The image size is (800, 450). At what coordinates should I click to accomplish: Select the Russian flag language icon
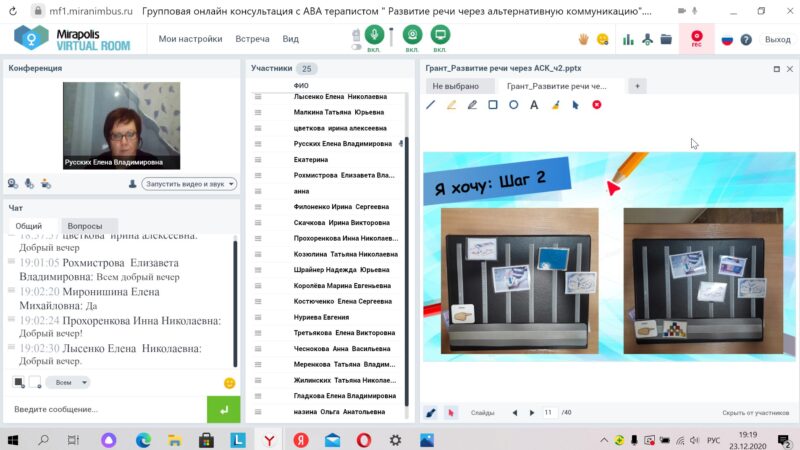[727, 40]
